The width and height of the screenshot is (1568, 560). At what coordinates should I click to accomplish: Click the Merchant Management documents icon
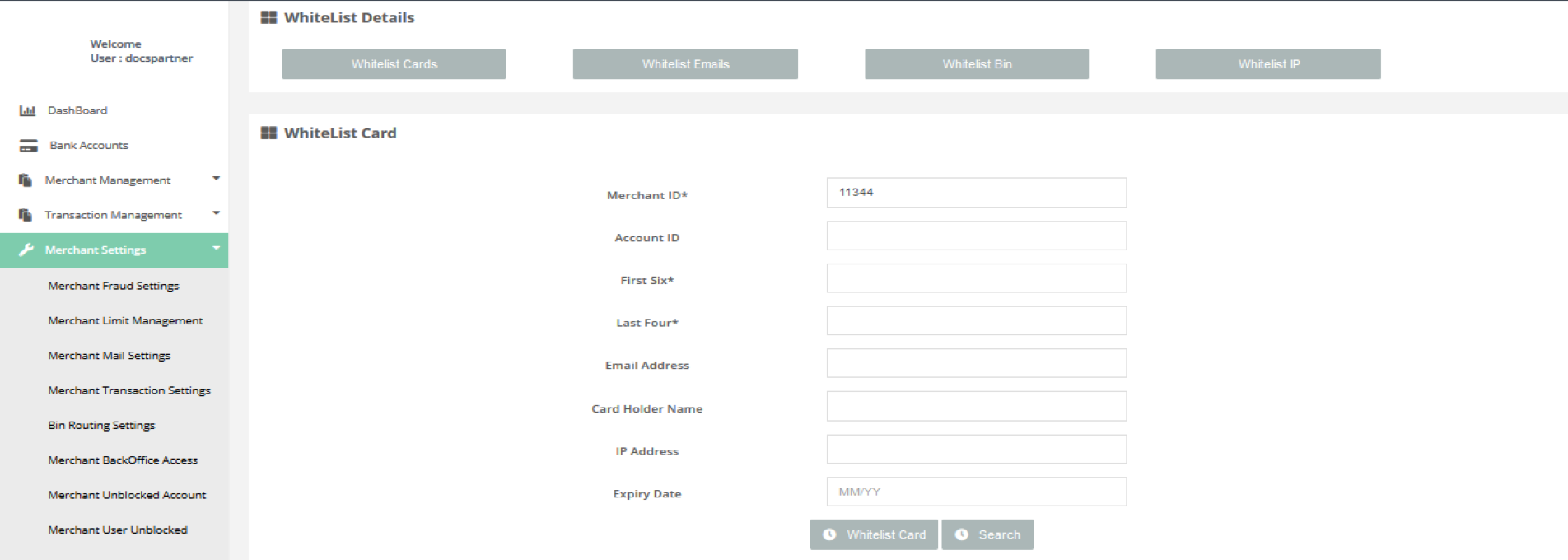26,180
